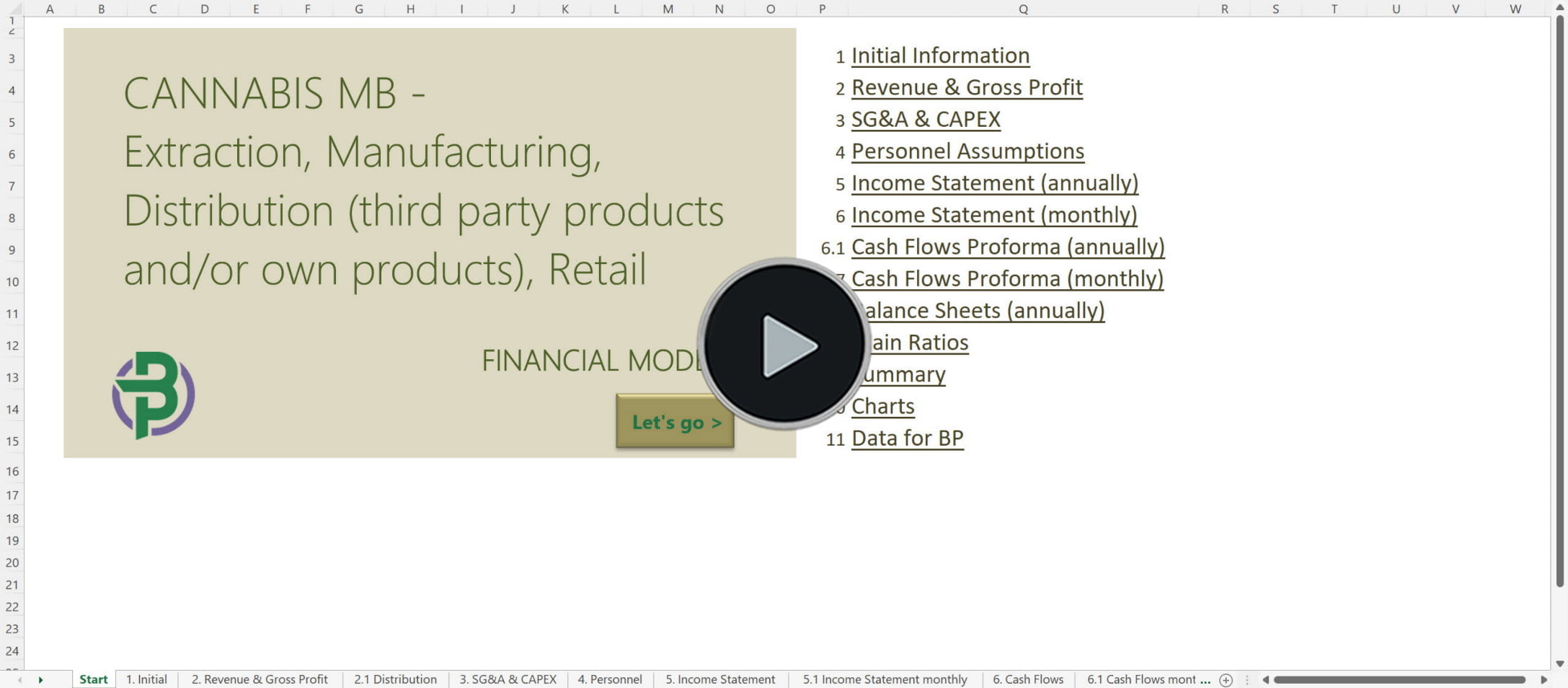Open Personnel Assumptions link

pos(967,151)
